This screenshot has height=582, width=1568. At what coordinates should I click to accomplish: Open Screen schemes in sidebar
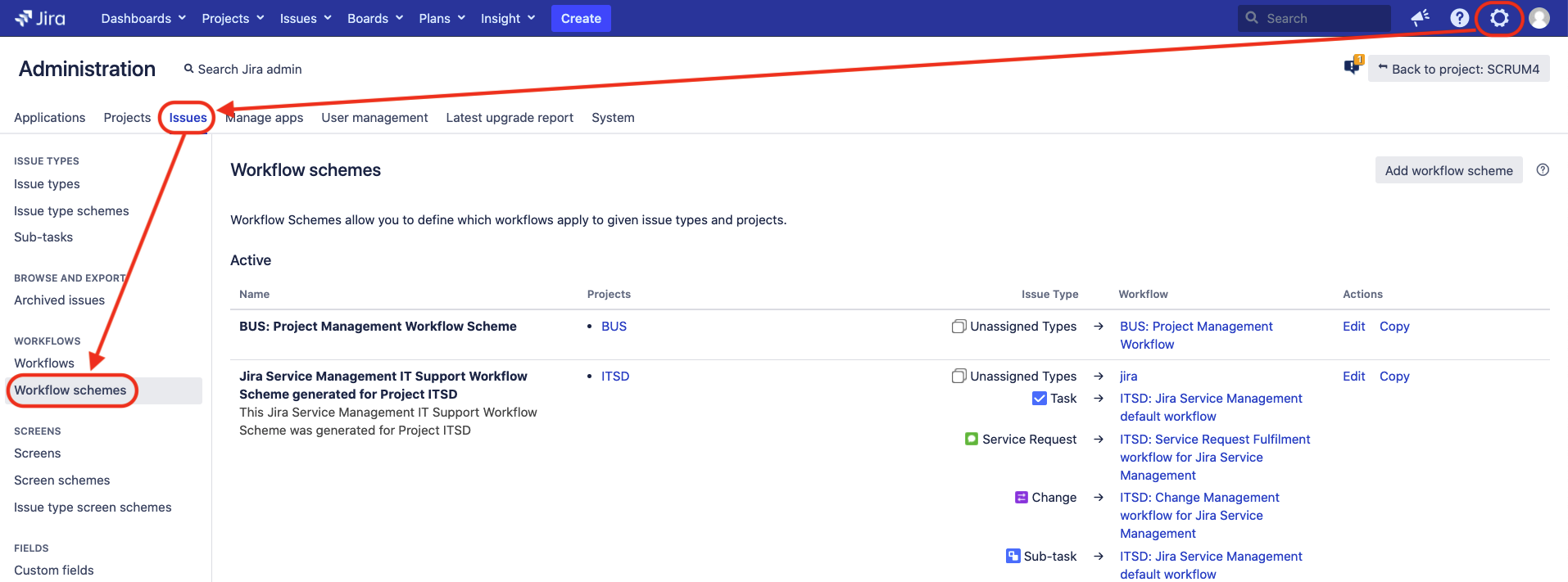(x=62, y=480)
